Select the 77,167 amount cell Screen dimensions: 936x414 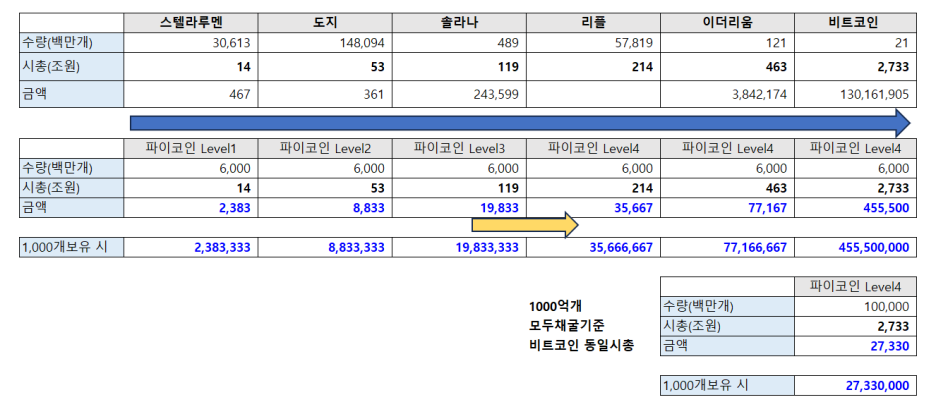pos(728,208)
